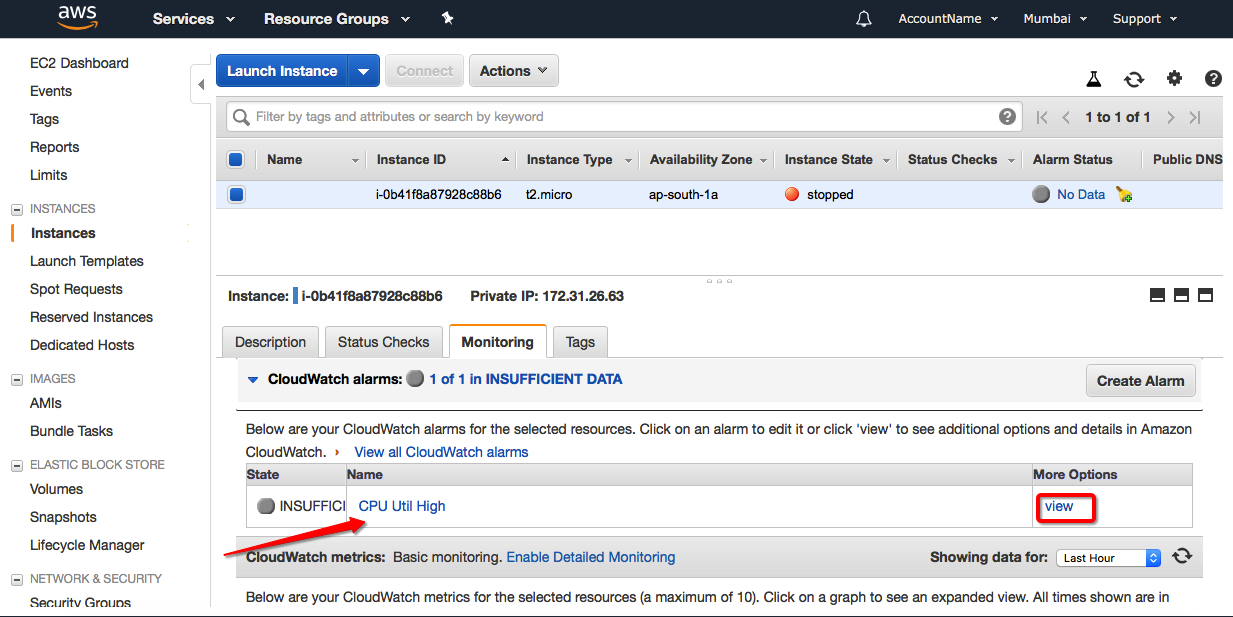Open the notifications bell icon
Viewport: 1233px width, 617px height.
click(x=864, y=19)
